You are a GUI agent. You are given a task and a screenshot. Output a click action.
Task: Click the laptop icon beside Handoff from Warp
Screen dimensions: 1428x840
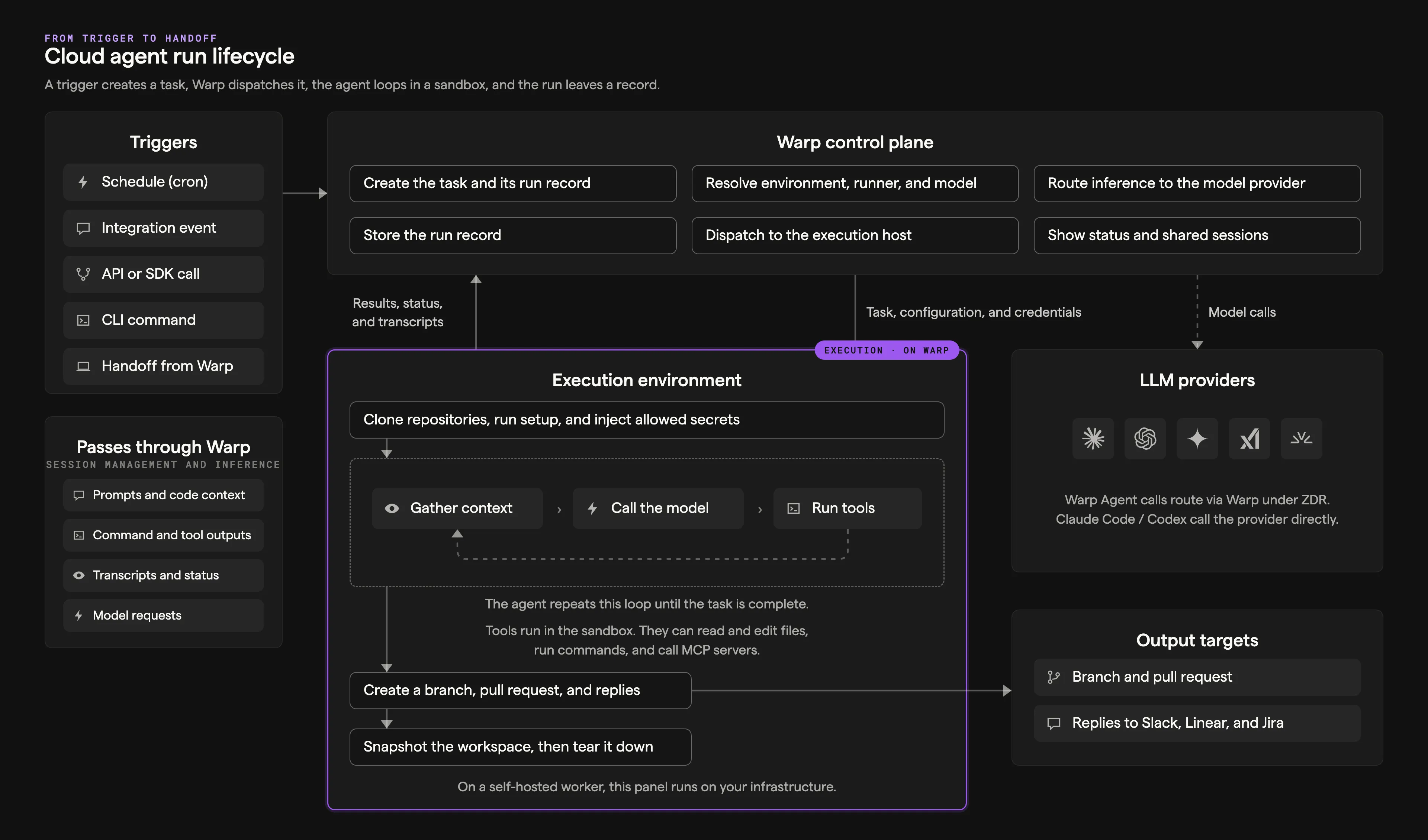pos(83,366)
